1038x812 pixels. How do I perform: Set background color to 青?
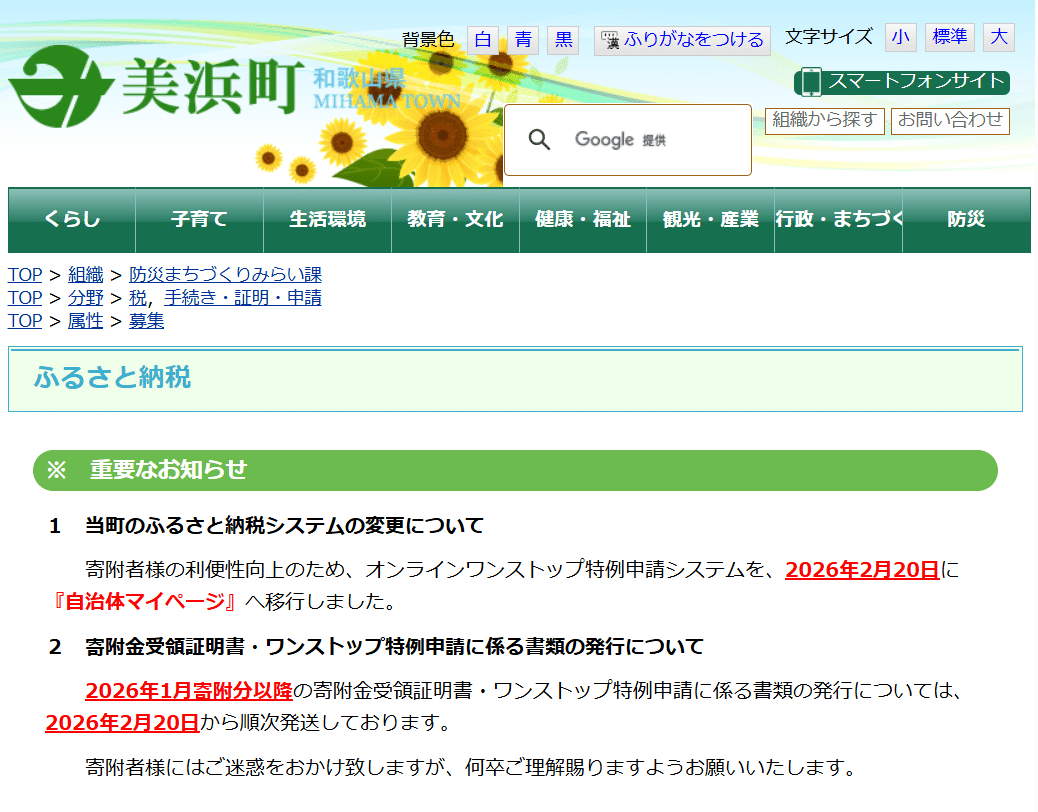[523, 40]
